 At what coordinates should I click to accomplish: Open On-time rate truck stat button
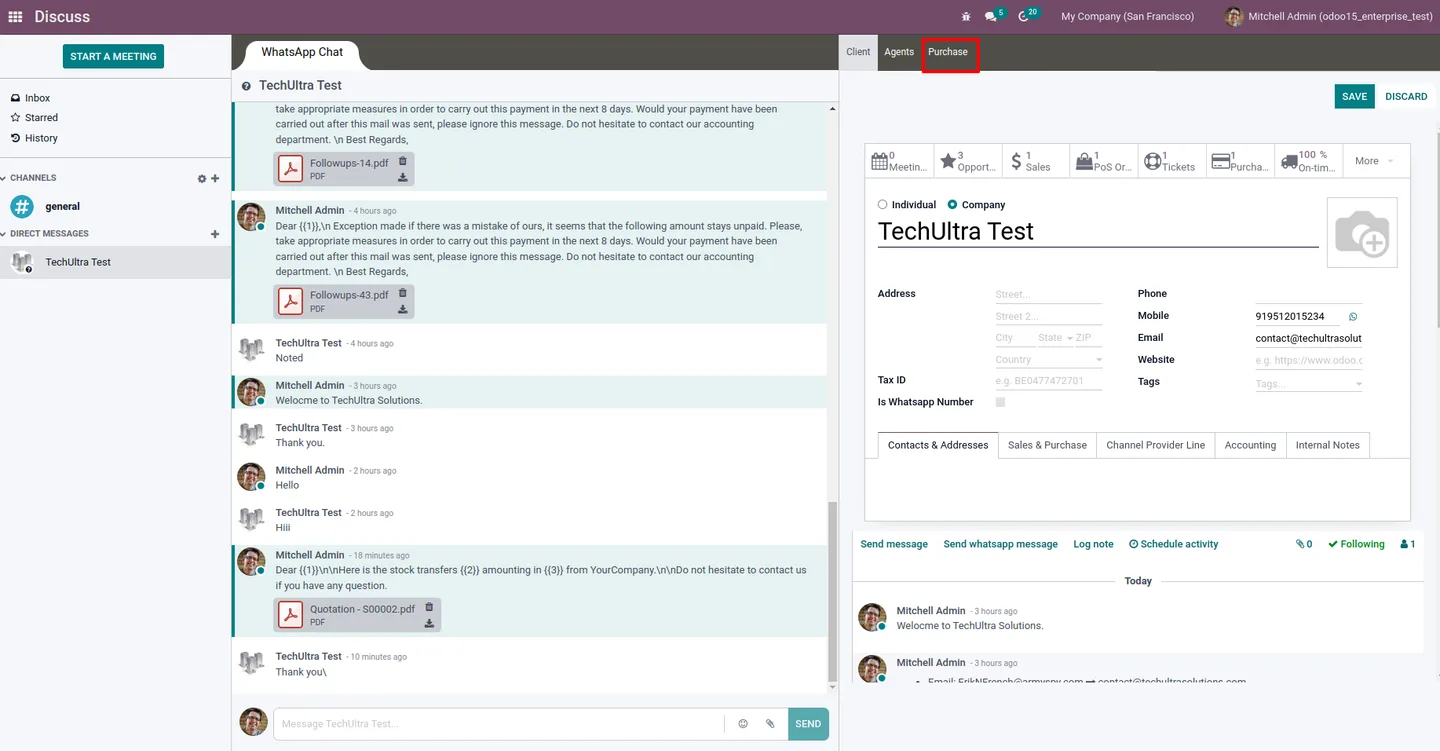point(1308,161)
